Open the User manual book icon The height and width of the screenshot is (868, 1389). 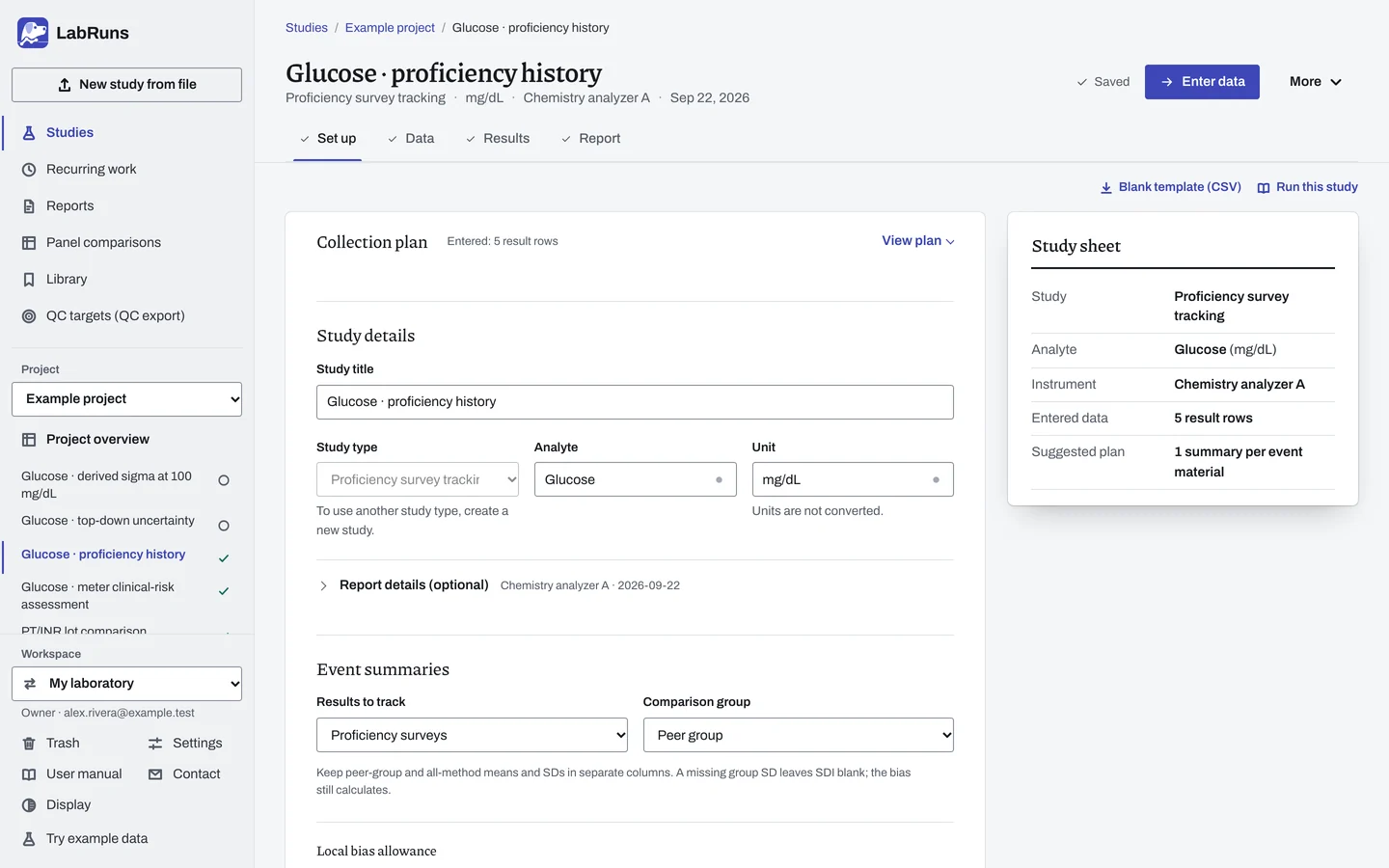[29, 774]
